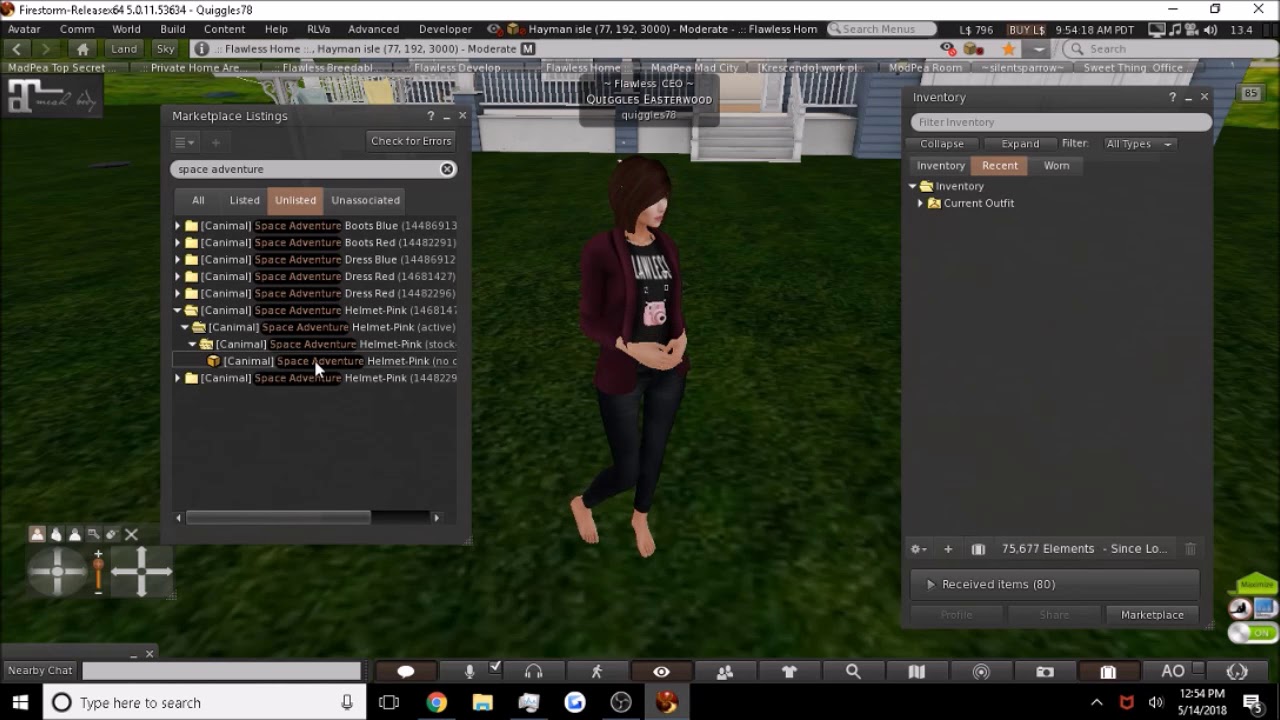Clear the space adventure search field

(447, 169)
